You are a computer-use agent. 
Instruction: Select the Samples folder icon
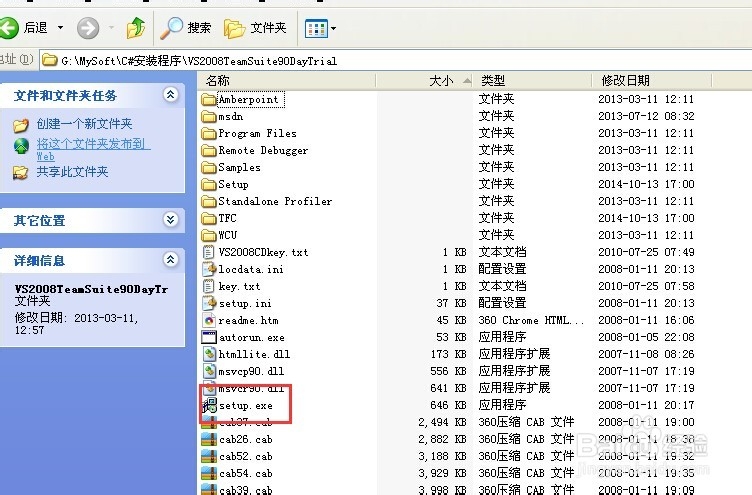(x=209, y=168)
